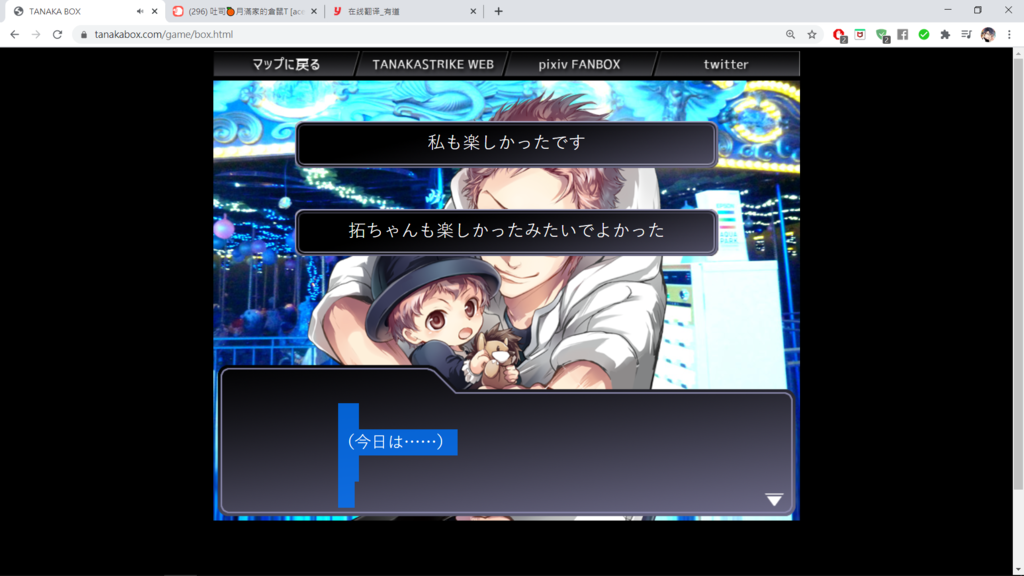The image size is (1024, 576).
Task: Open the Chrome three-dot menu
Action: pyautogui.click(x=1009, y=35)
